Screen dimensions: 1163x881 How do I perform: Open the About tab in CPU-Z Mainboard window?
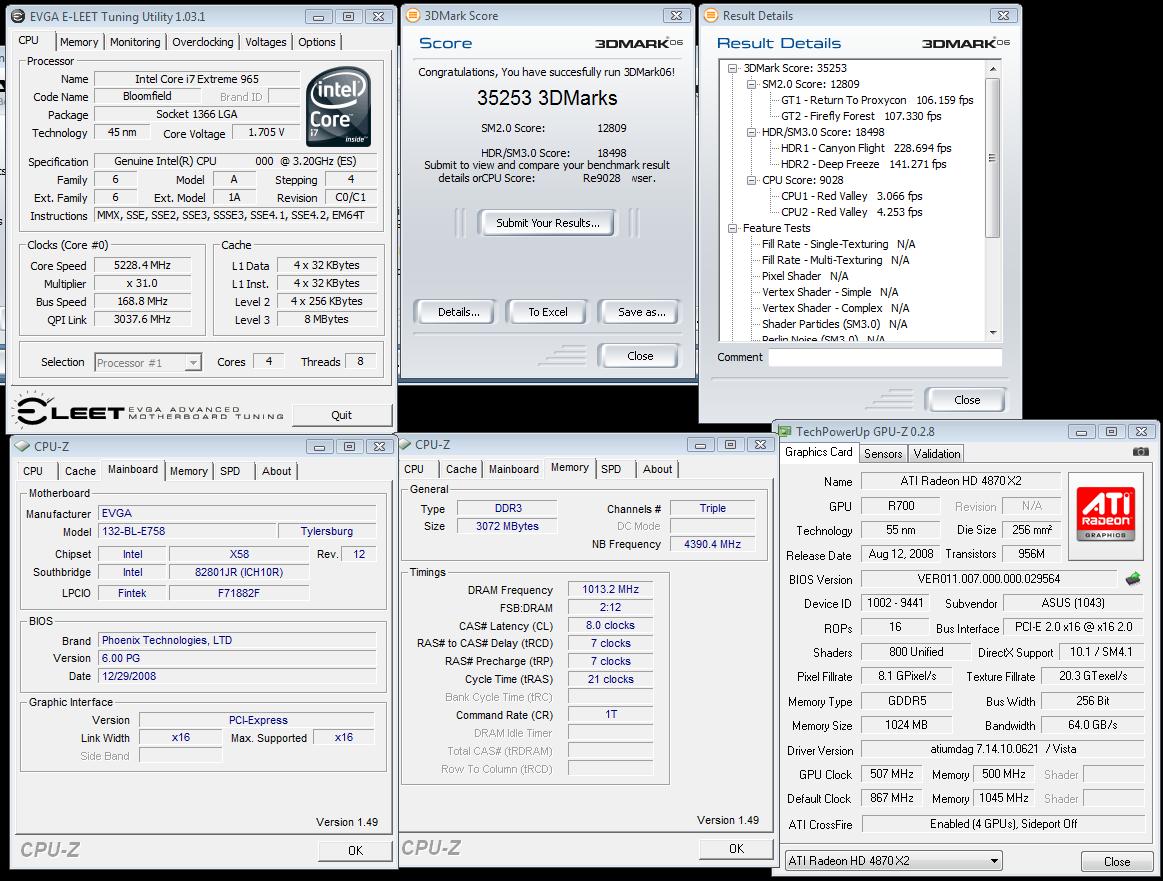tap(277, 471)
